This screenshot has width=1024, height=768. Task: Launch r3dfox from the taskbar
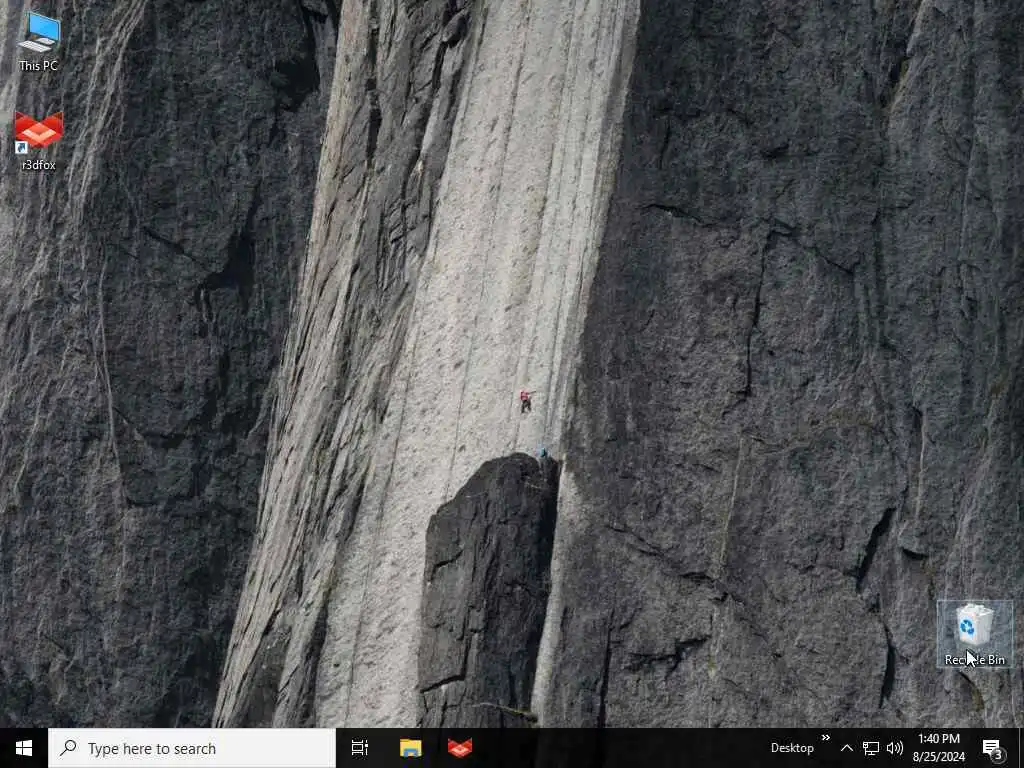(460, 748)
